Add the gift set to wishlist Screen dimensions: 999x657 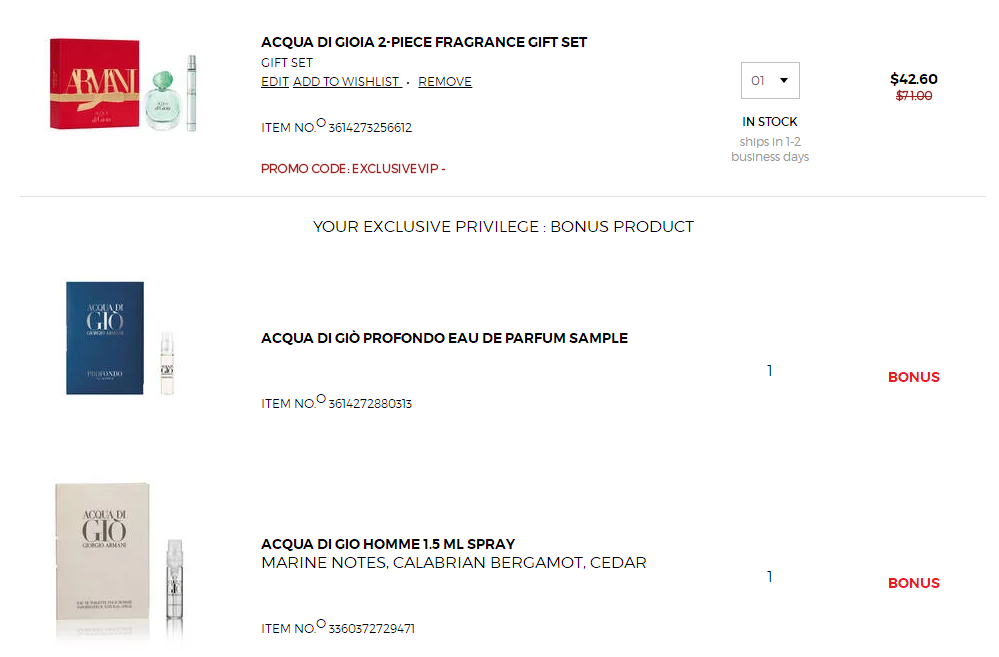coord(347,82)
